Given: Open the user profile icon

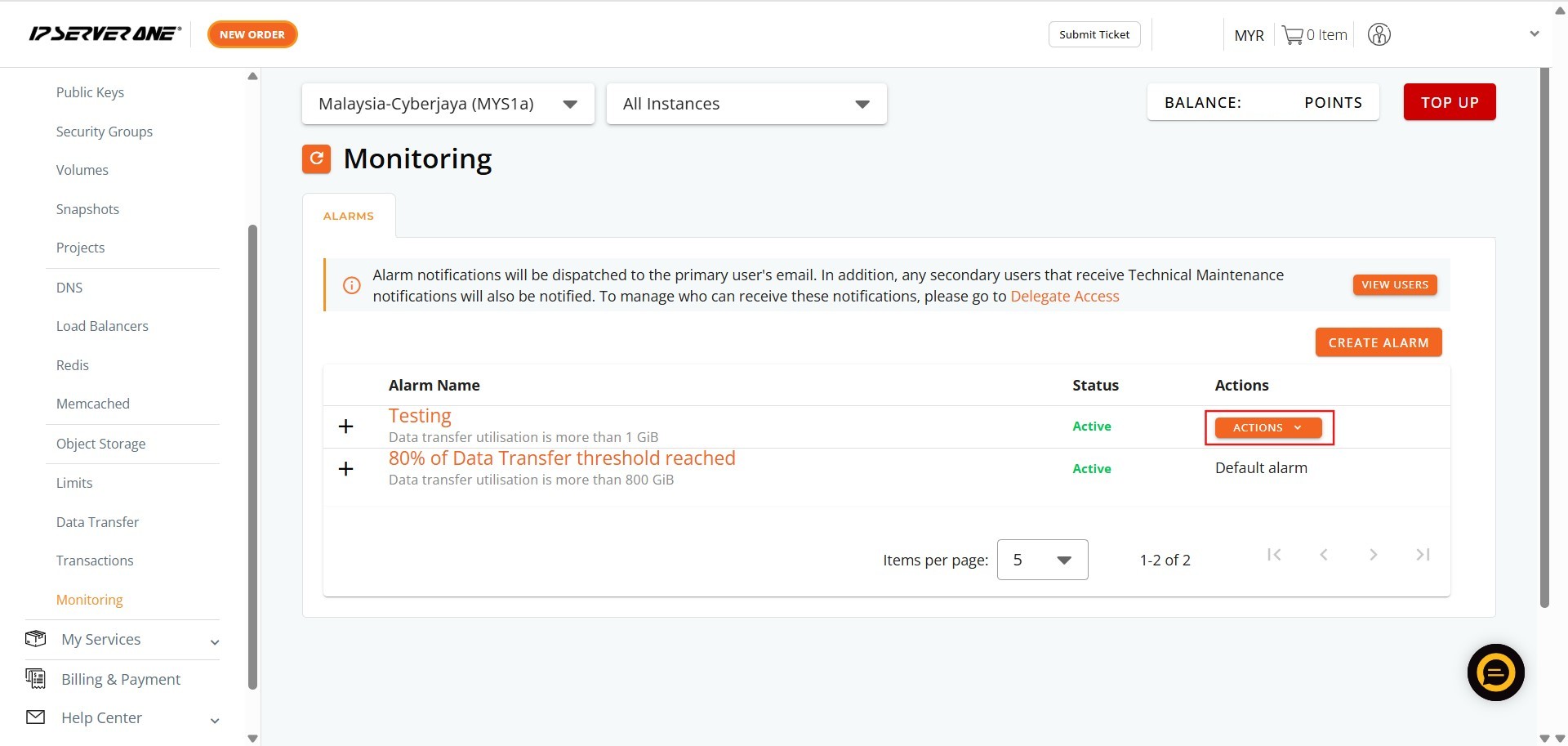Looking at the screenshot, I should 1379,35.
